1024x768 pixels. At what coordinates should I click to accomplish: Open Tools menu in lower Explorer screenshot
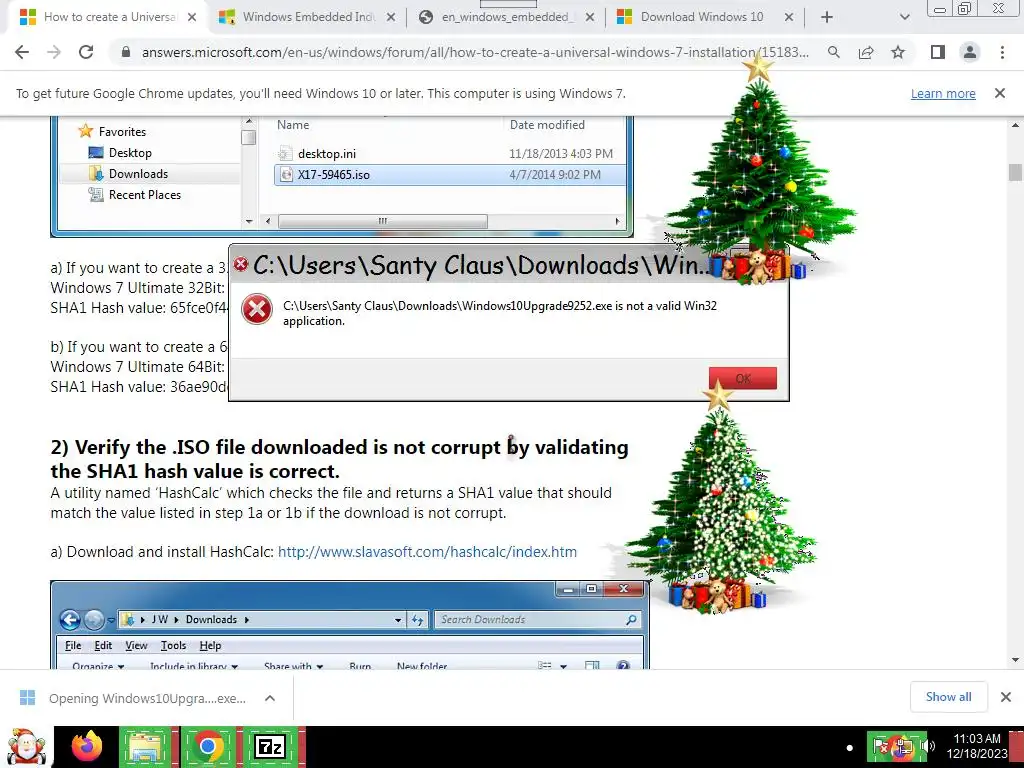tap(173, 645)
